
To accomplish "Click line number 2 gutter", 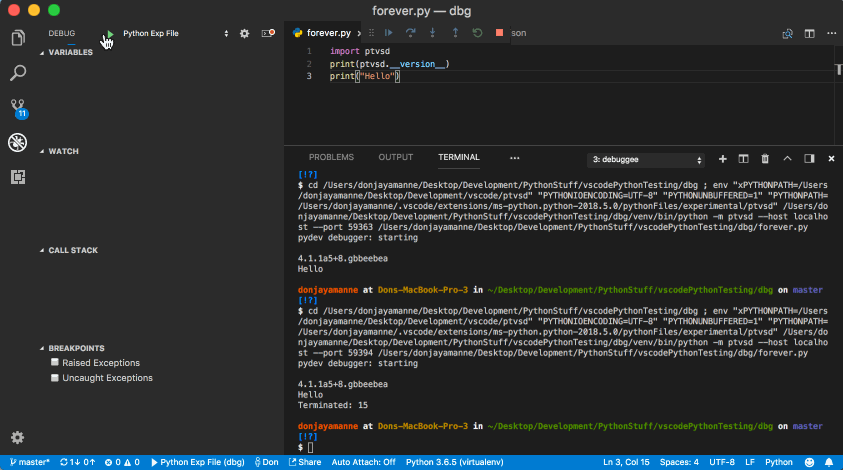I will pyautogui.click(x=309, y=64).
